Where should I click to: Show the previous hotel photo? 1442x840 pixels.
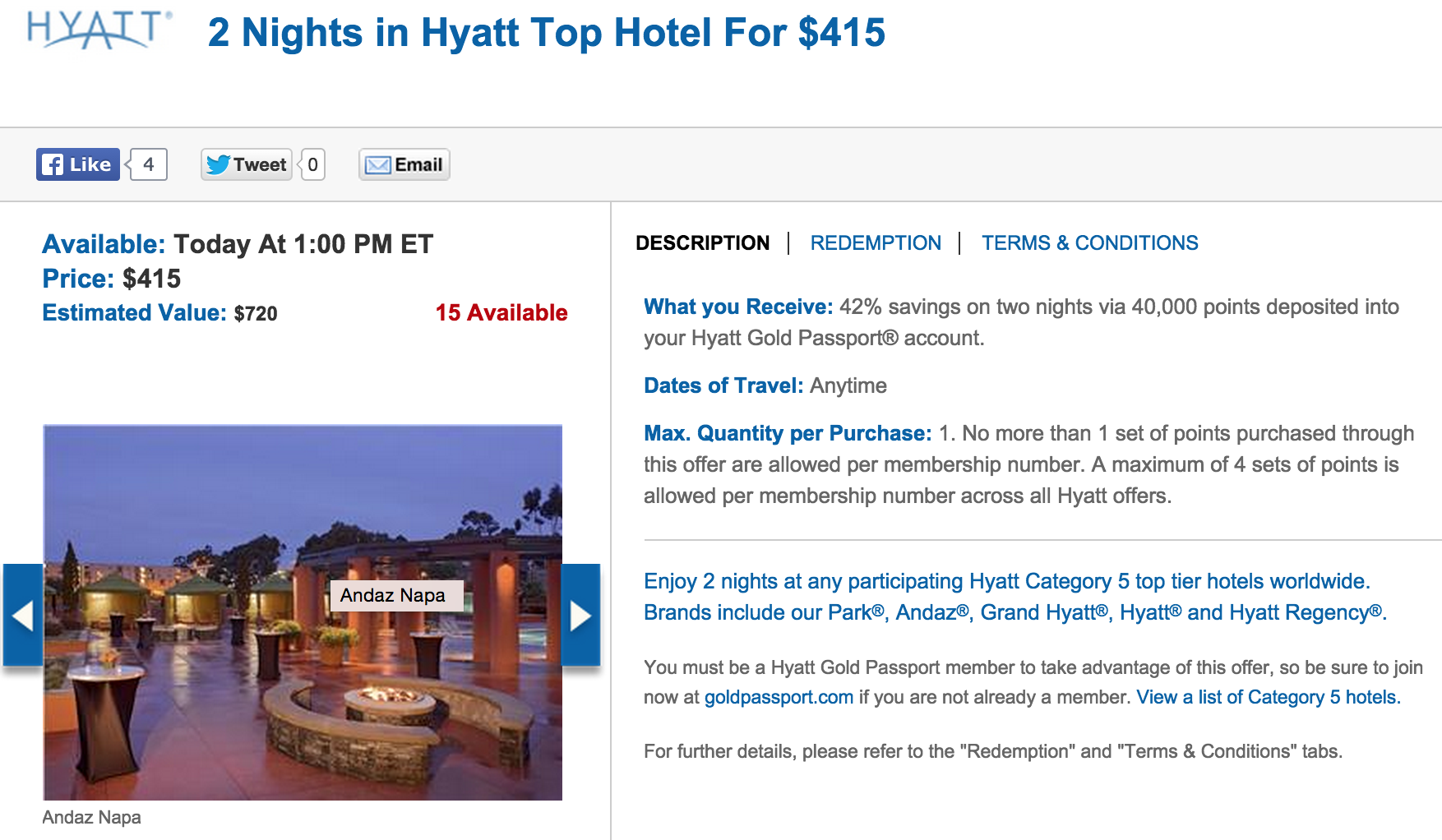click(x=23, y=615)
